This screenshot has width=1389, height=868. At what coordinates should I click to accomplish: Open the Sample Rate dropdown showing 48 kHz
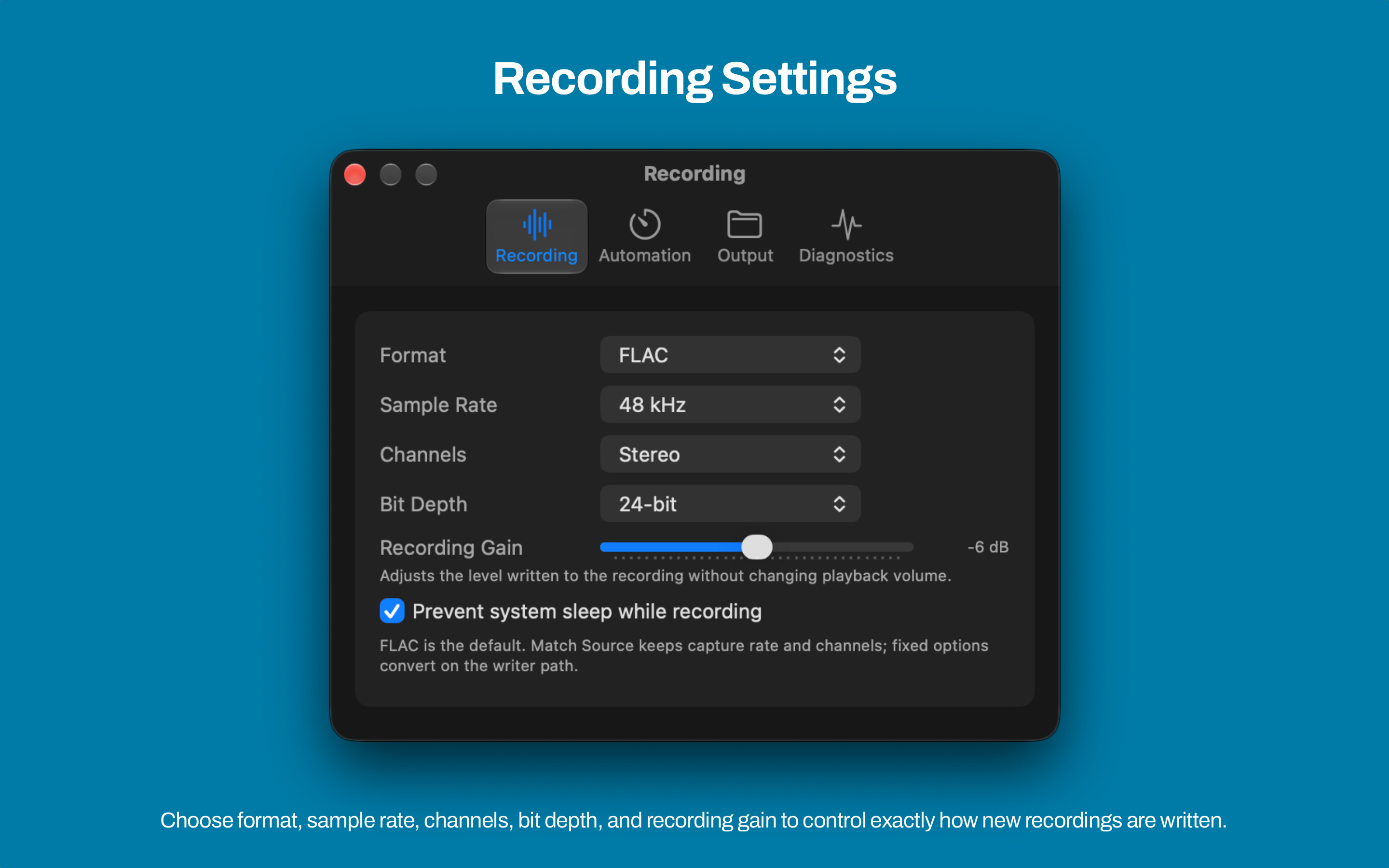point(730,405)
